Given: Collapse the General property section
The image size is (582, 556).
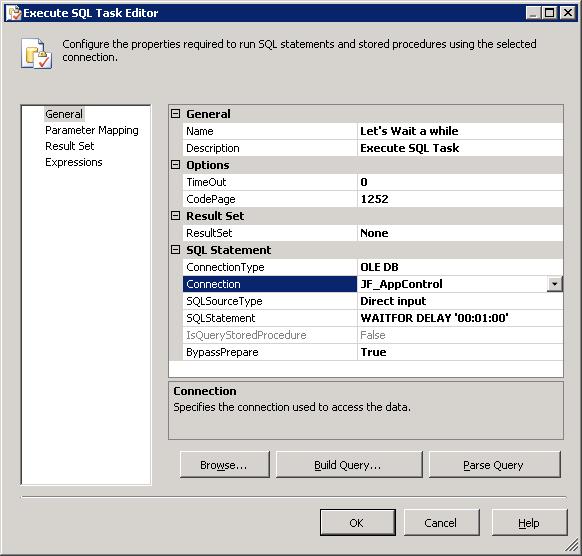Looking at the screenshot, I should (175, 114).
